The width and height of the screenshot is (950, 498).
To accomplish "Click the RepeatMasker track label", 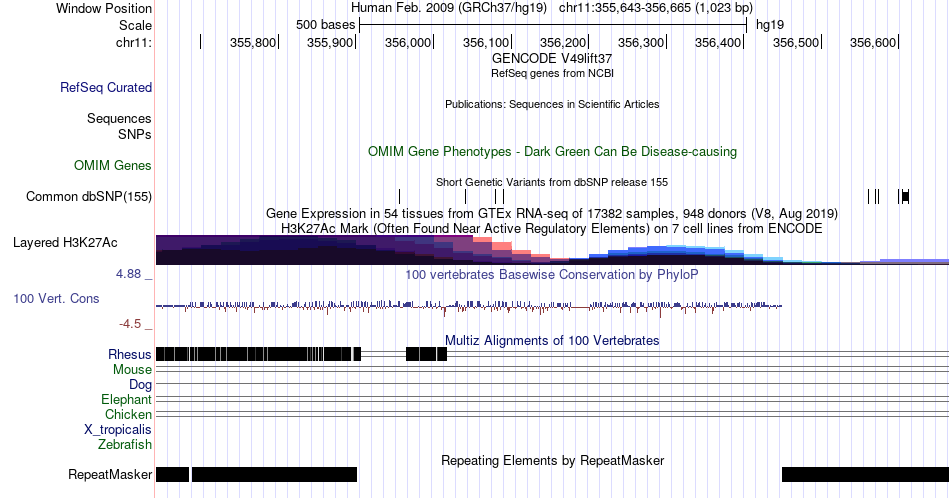I will (110, 474).
